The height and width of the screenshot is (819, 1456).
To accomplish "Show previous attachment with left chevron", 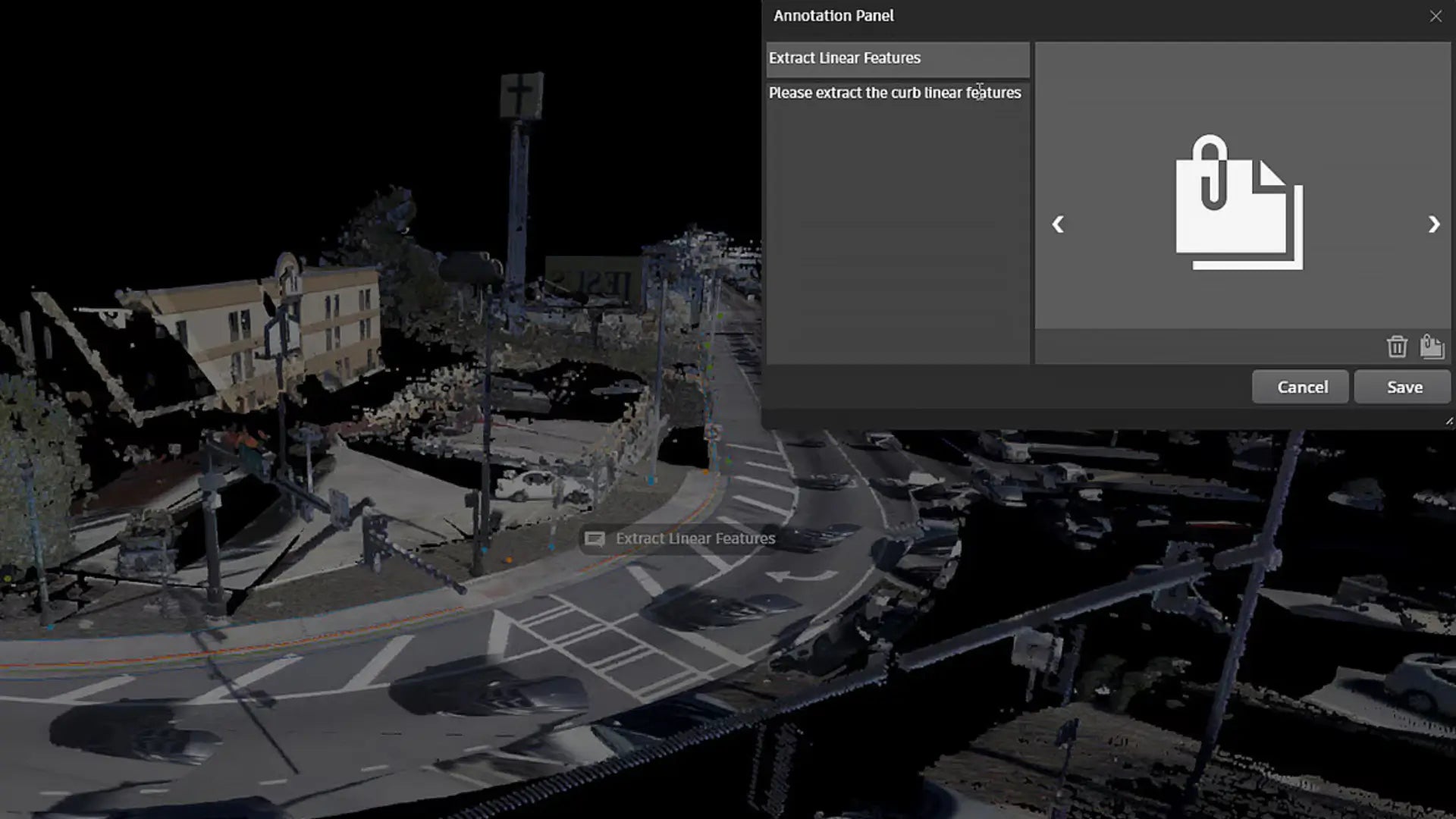I will coord(1058,224).
